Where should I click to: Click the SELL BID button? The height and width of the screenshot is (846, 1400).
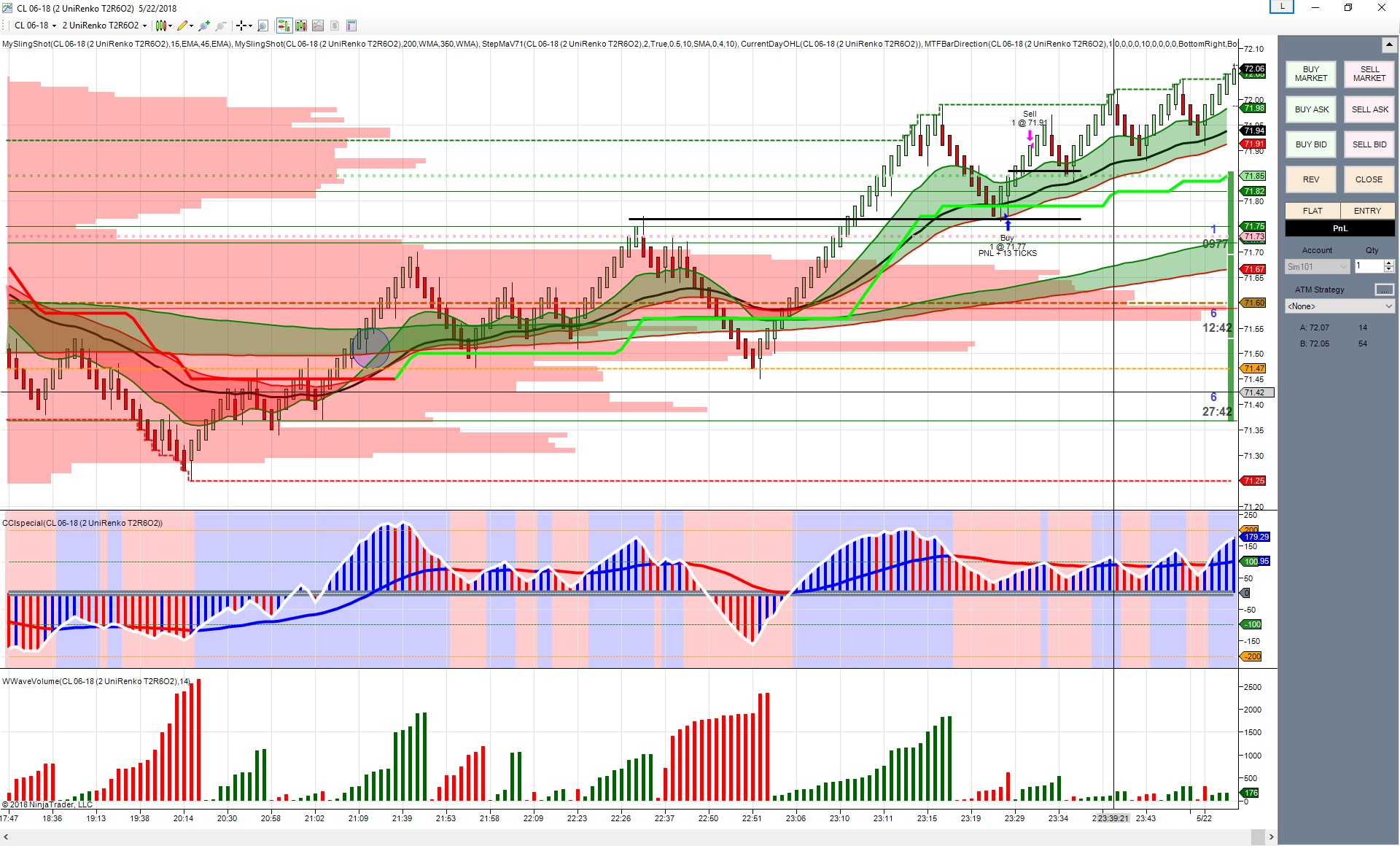[x=1369, y=144]
